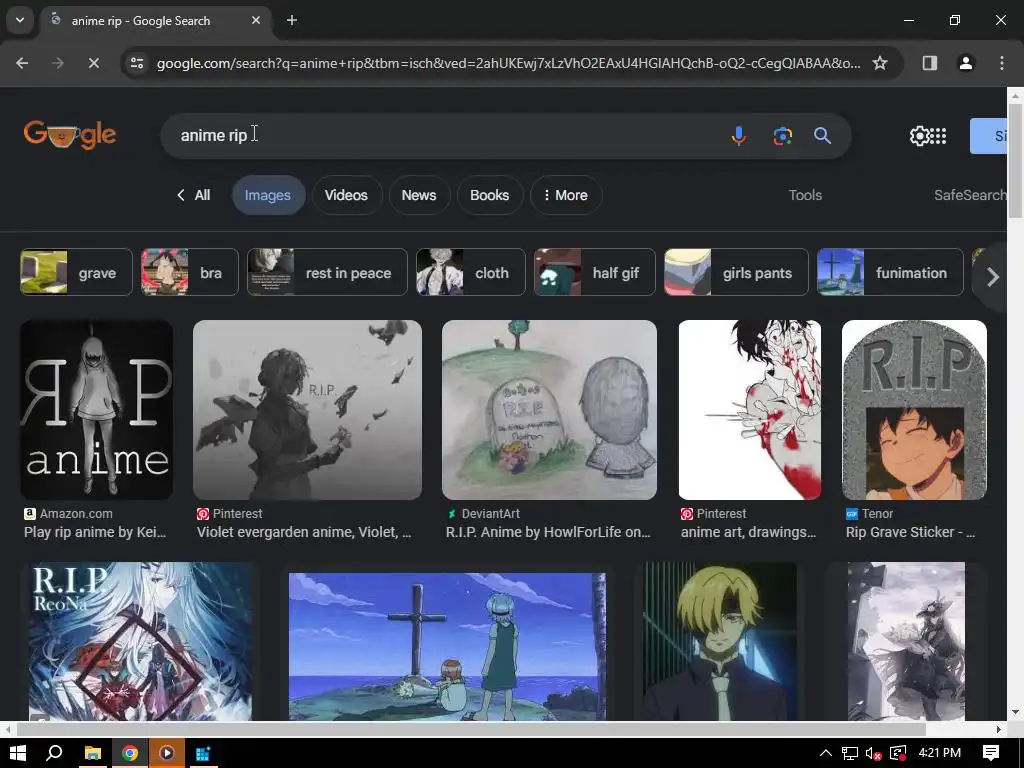Open the Tenor Rip Grave Sticker thumbnail
The height and width of the screenshot is (768, 1024).
pos(914,409)
